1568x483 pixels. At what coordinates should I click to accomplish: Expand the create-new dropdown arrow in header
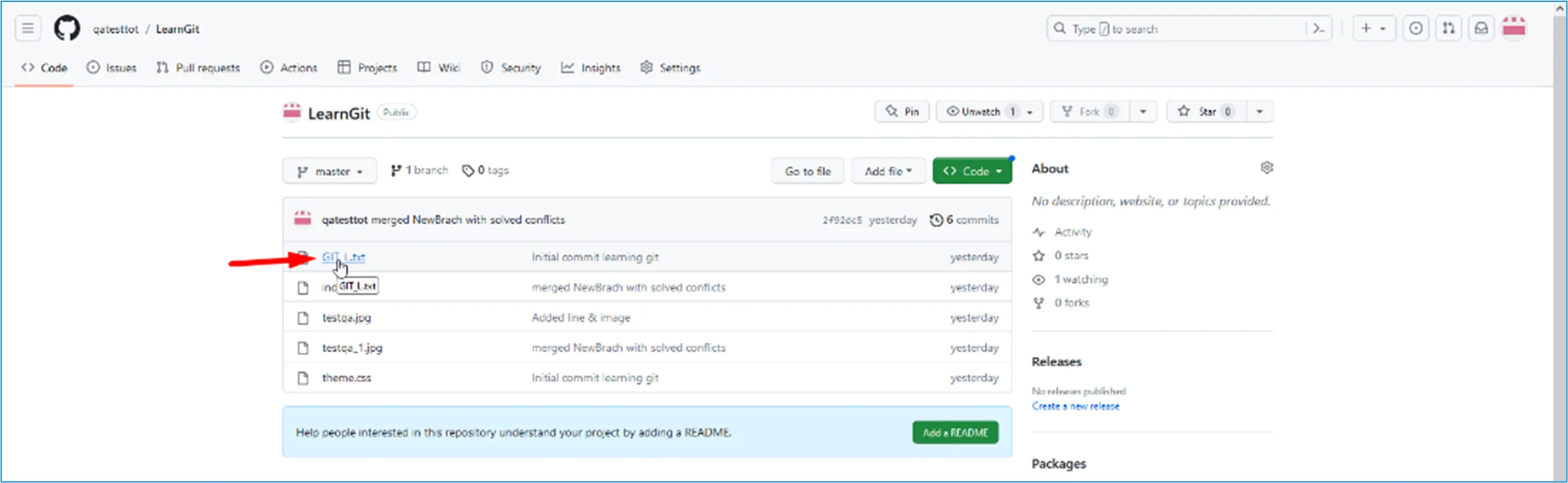click(1383, 29)
